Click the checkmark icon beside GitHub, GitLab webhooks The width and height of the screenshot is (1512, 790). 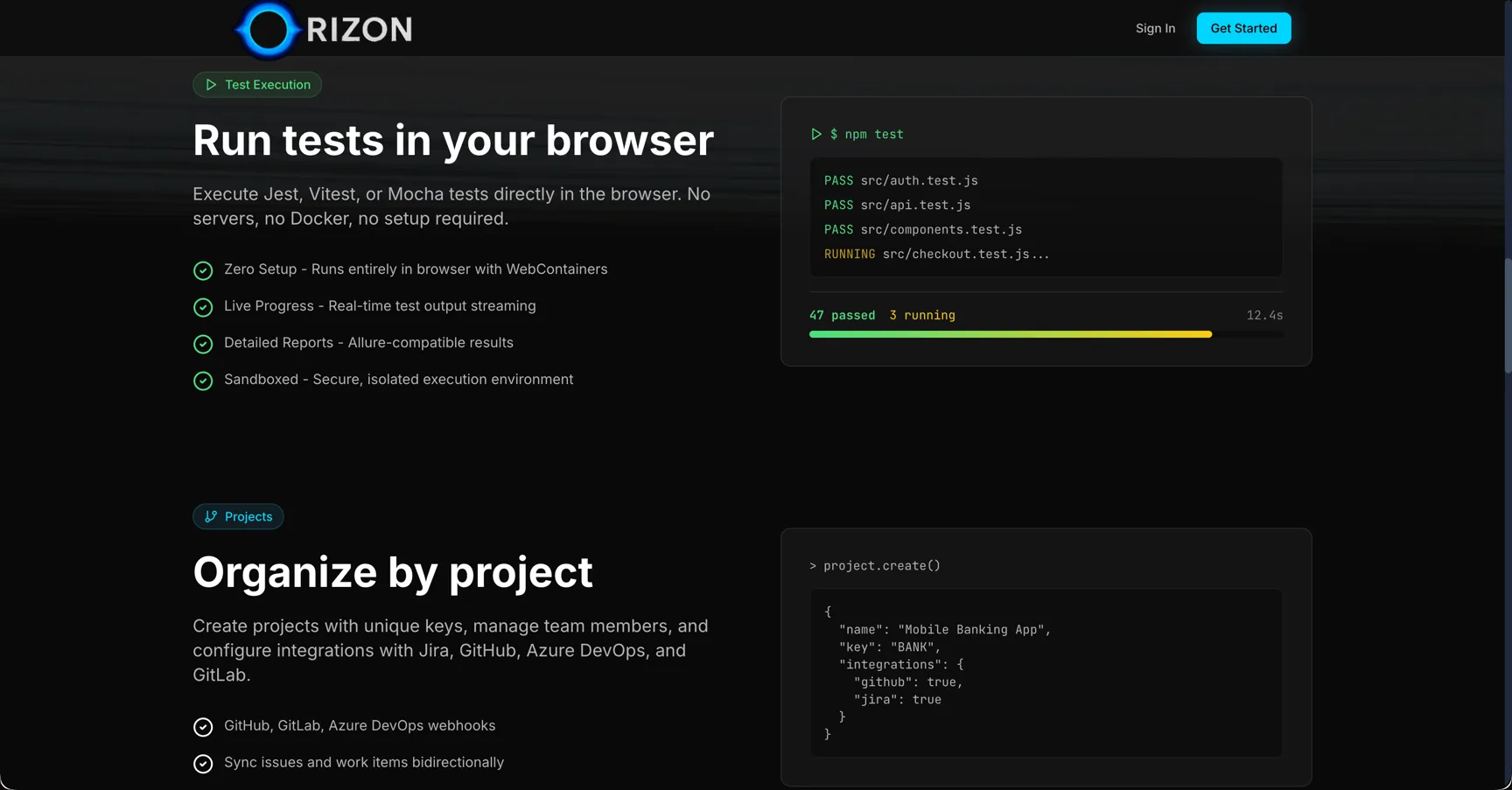(203, 727)
